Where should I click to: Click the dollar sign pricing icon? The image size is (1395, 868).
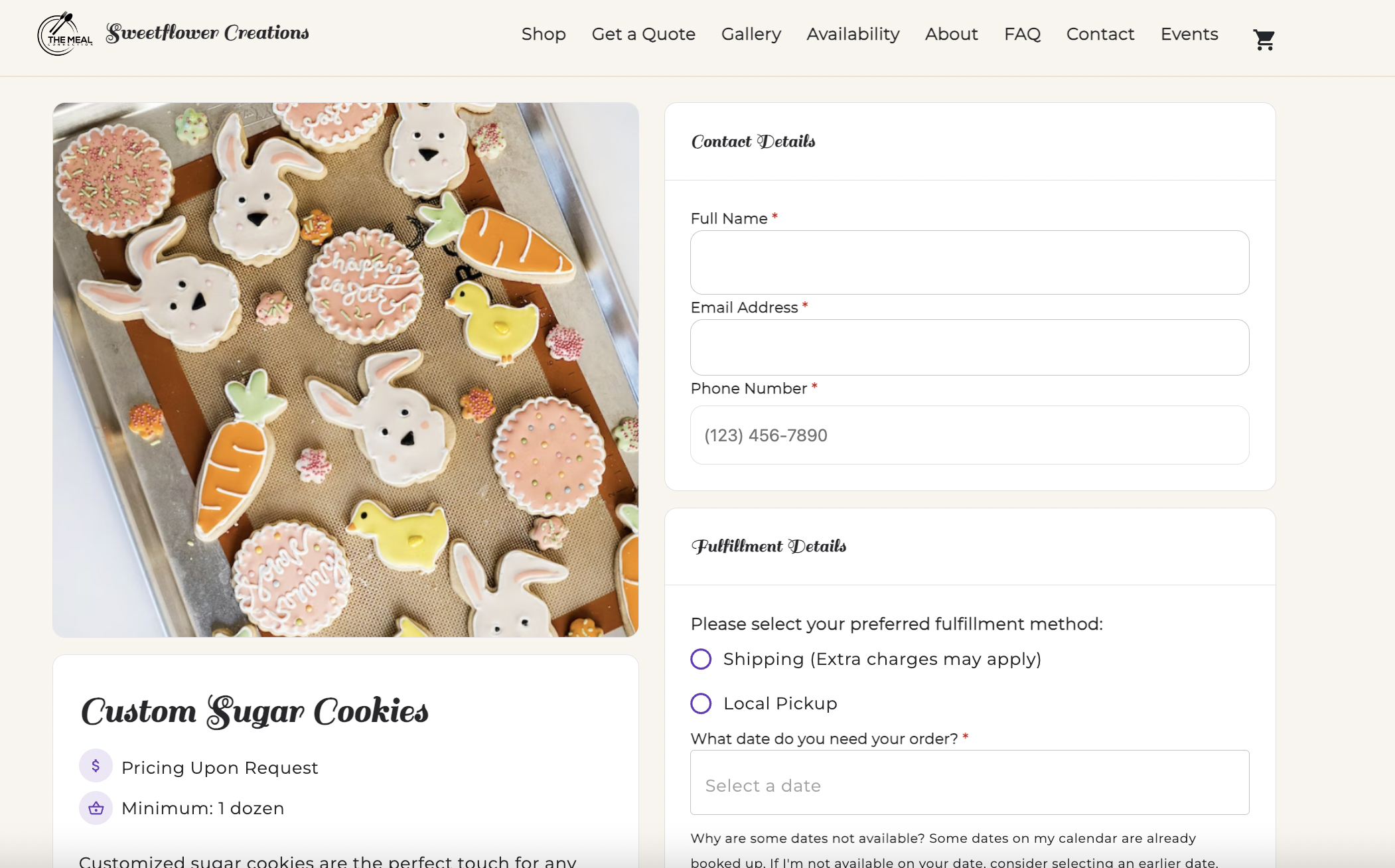(96, 766)
